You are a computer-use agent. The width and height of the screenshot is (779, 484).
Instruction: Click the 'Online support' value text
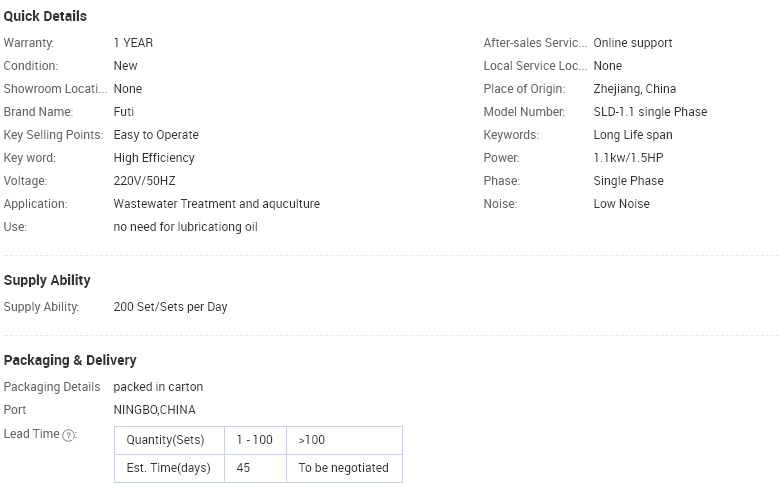(633, 43)
